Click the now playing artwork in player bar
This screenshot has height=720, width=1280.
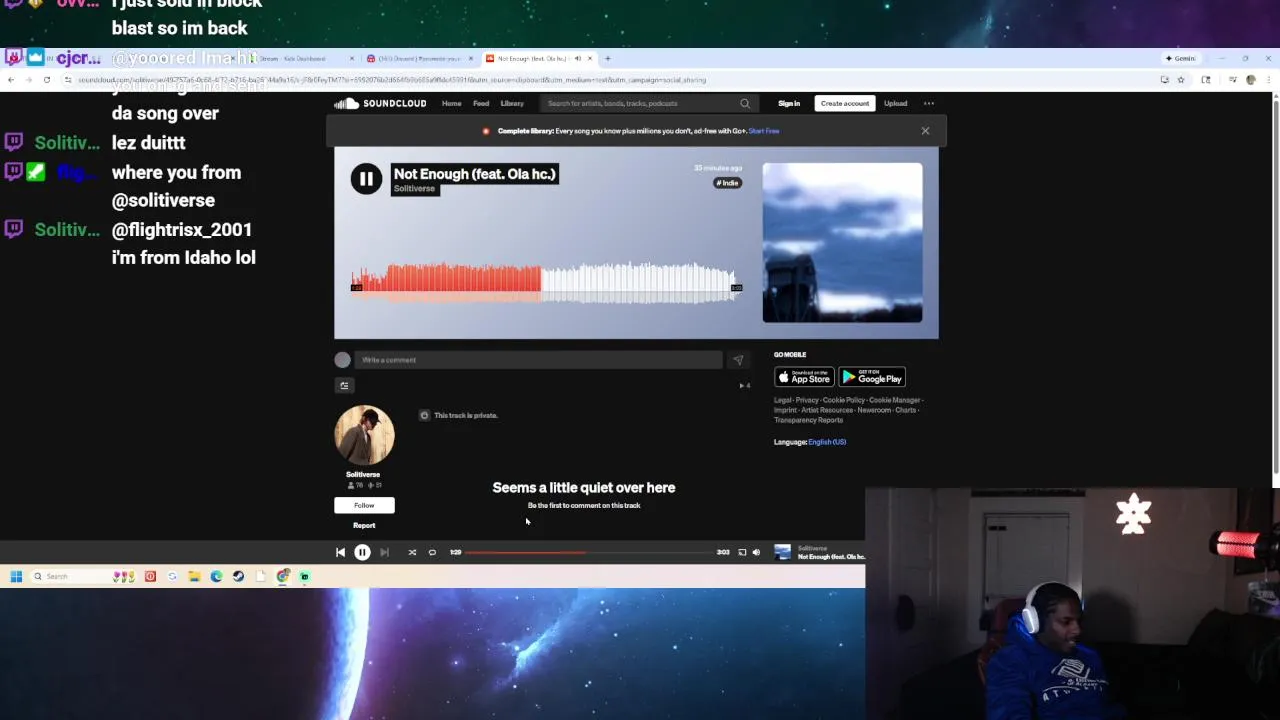click(x=782, y=552)
